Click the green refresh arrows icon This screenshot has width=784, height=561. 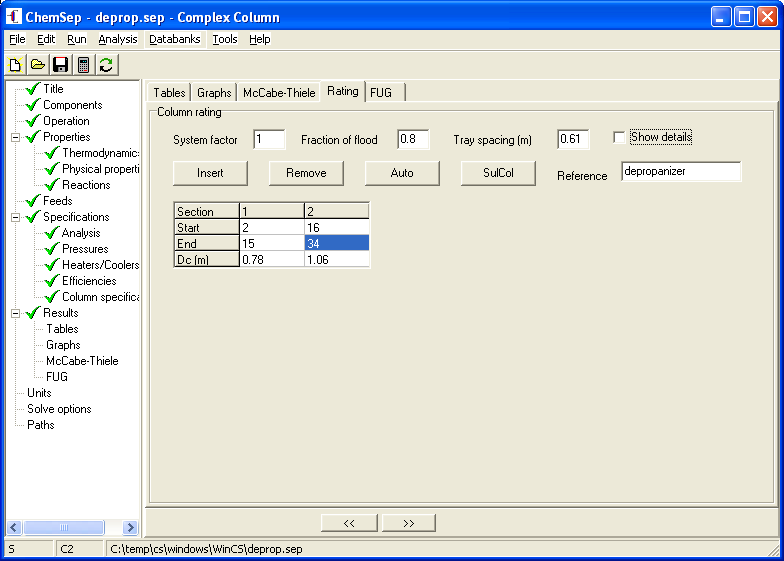(106, 65)
